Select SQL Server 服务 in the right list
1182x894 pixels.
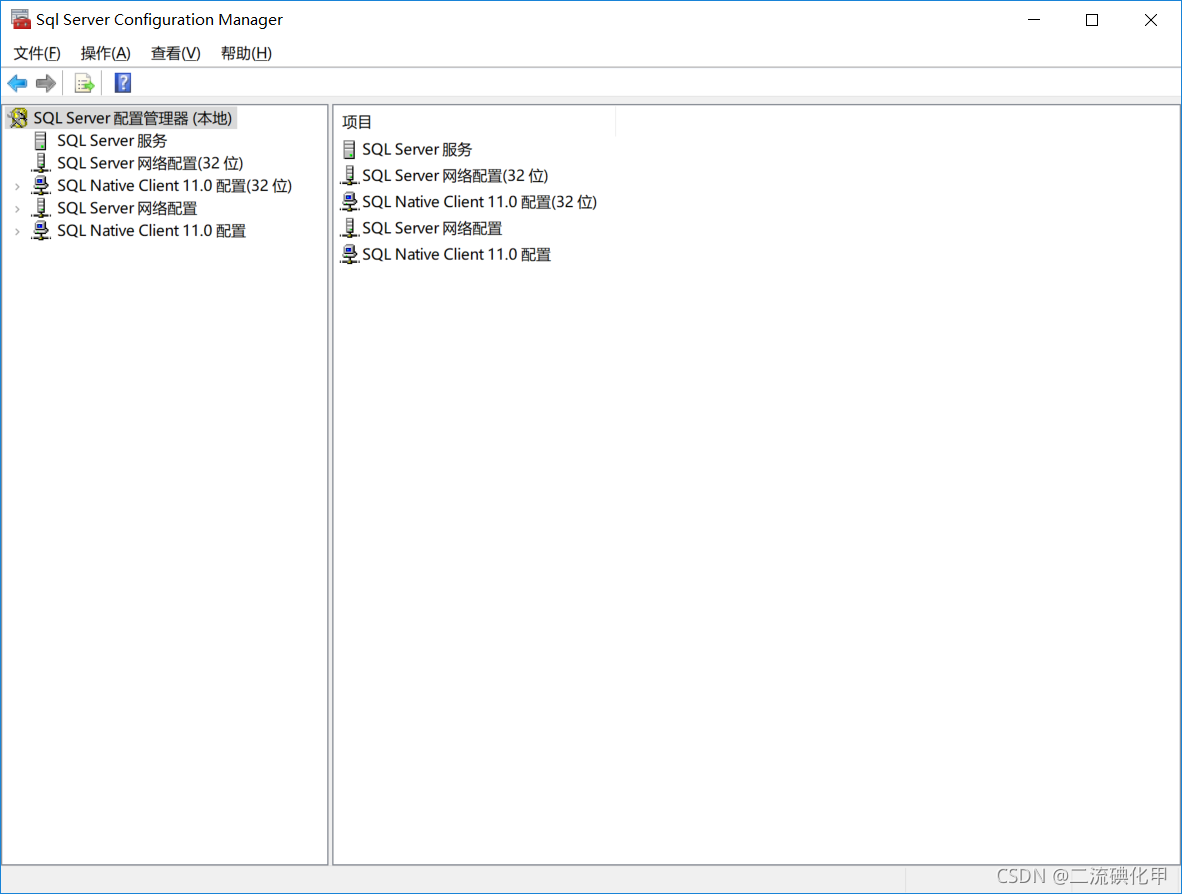pyautogui.click(x=417, y=149)
